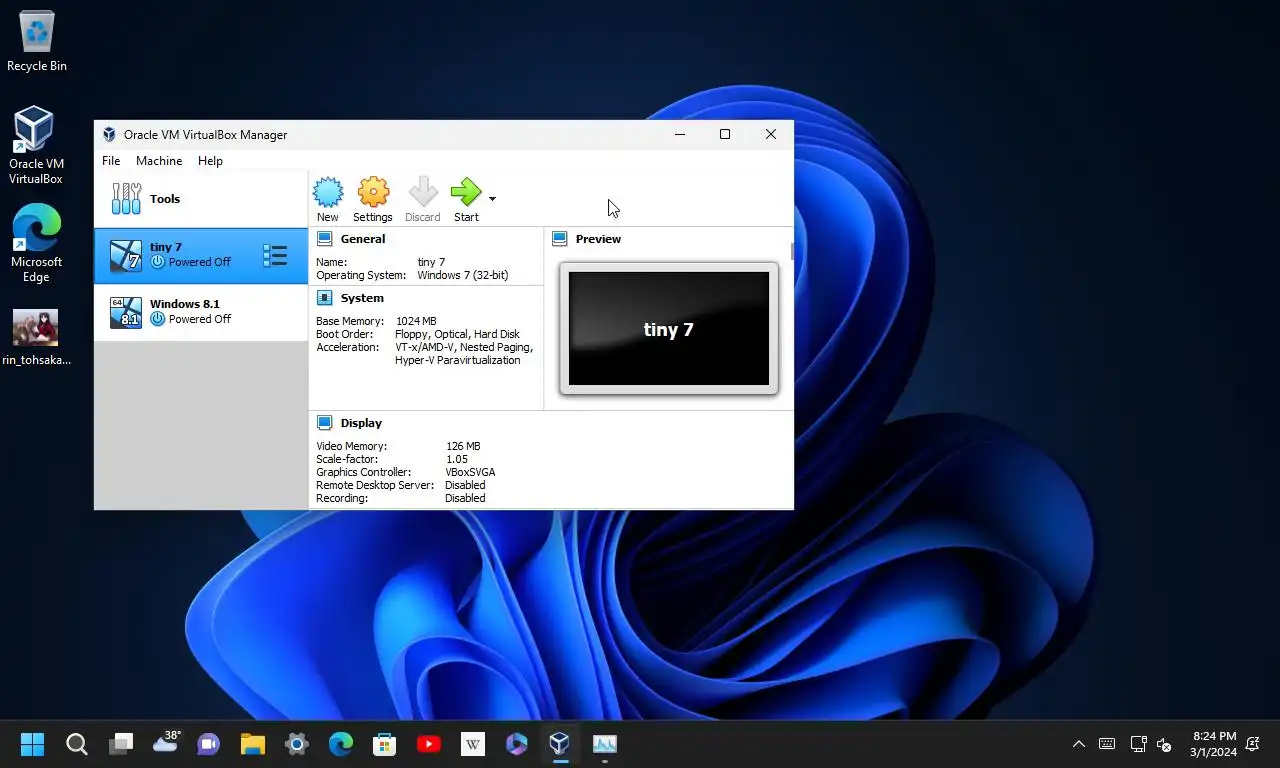The image size is (1280, 768).
Task: Click the Recording Disabled value
Action: coord(465,498)
